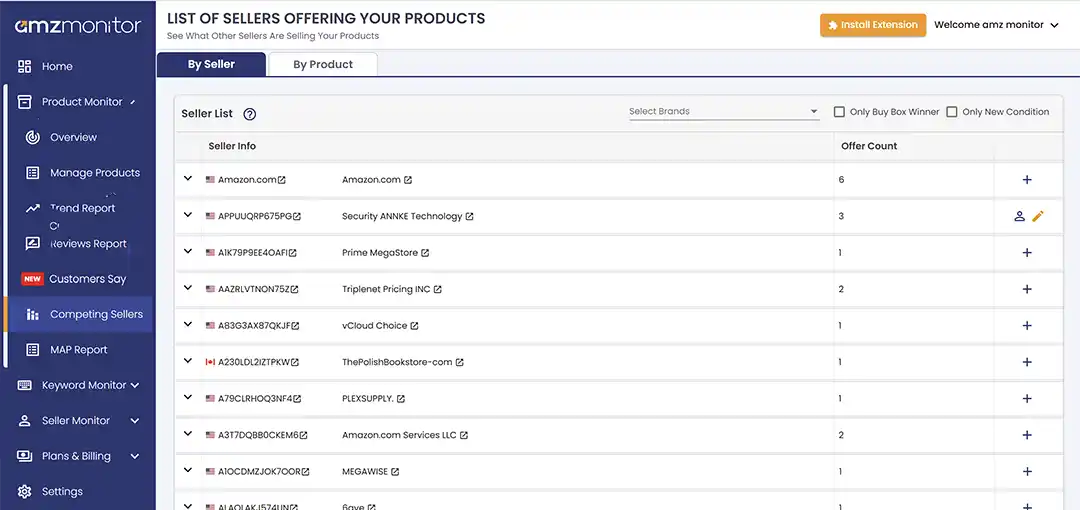Open external link for MEGAWISE
The width and height of the screenshot is (1080, 510).
[395, 472]
